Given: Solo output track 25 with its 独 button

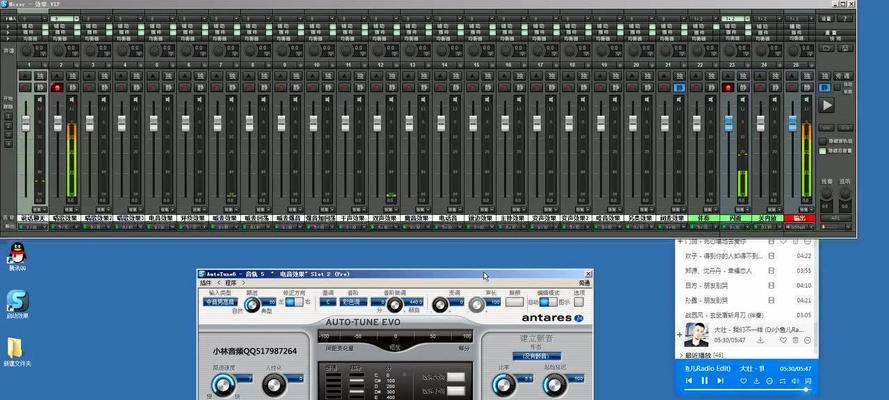Looking at the screenshot, I should [x=807, y=76].
